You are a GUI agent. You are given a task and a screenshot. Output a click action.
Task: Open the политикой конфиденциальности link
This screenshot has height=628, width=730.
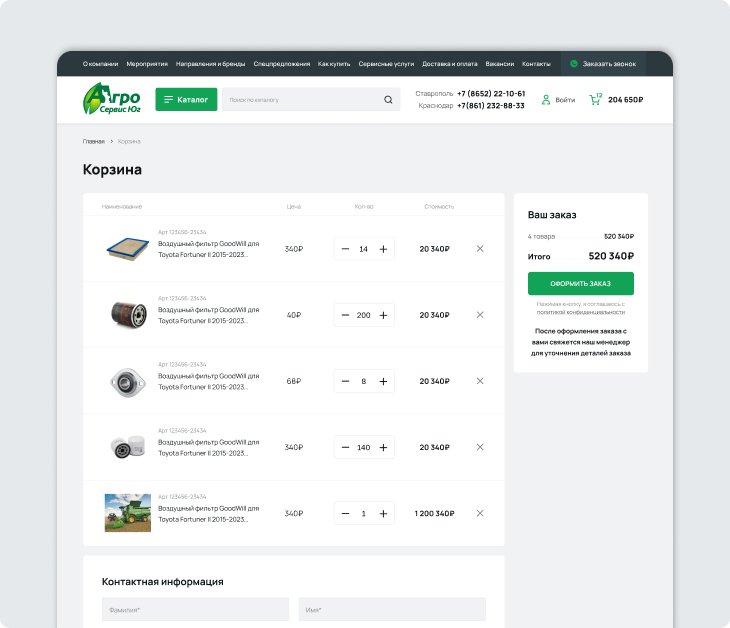[x=581, y=312]
